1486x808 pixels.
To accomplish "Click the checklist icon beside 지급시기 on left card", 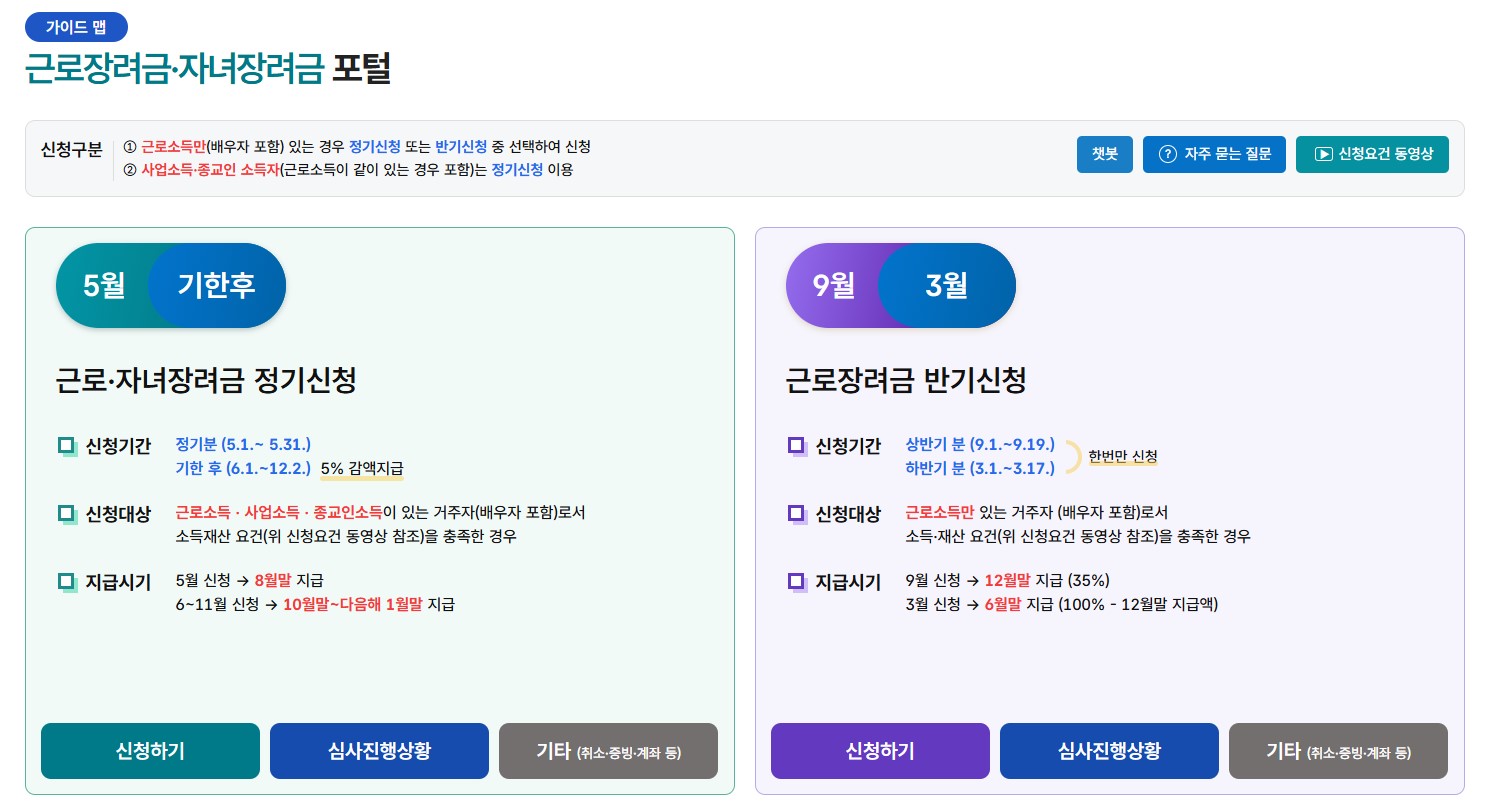I will 67,582.
